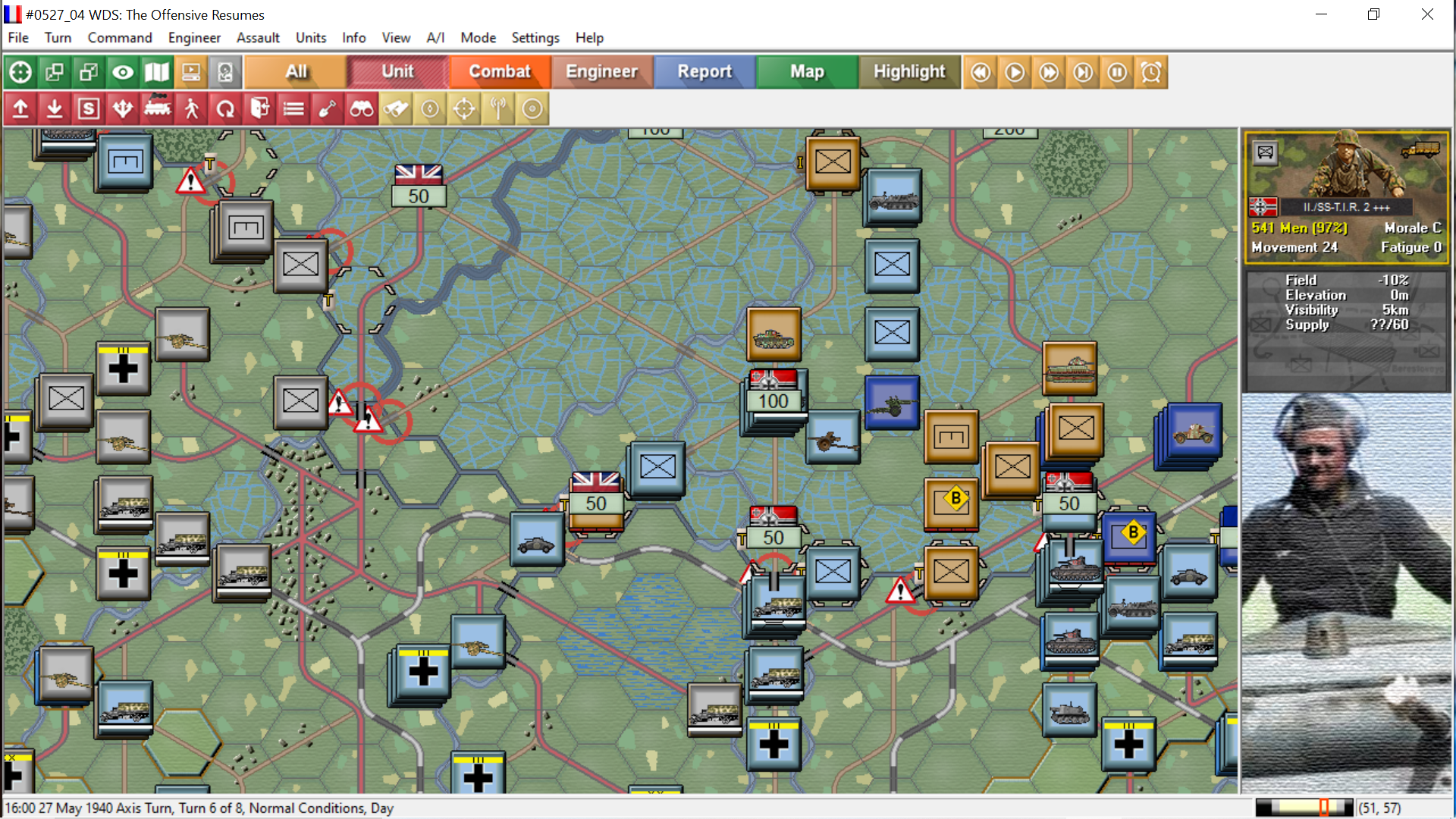Click the yellow crosshair target icon
The height and width of the screenshot is (819, 1456).
coord(464,108)
